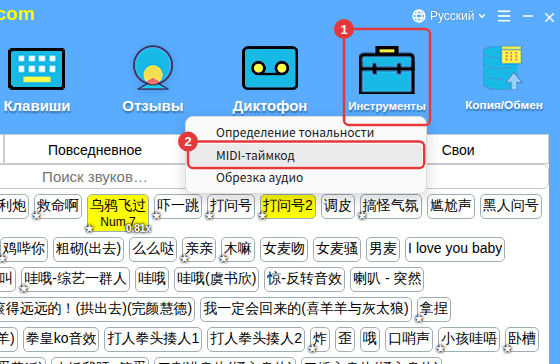The image size is (560, 364).
Task: Open the Инструменты toolbox icon
Action: (387, 70)
